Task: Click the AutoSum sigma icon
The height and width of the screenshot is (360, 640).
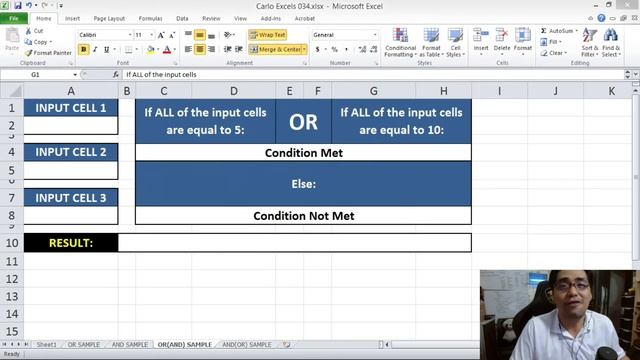Action: [x=544, y=31]
